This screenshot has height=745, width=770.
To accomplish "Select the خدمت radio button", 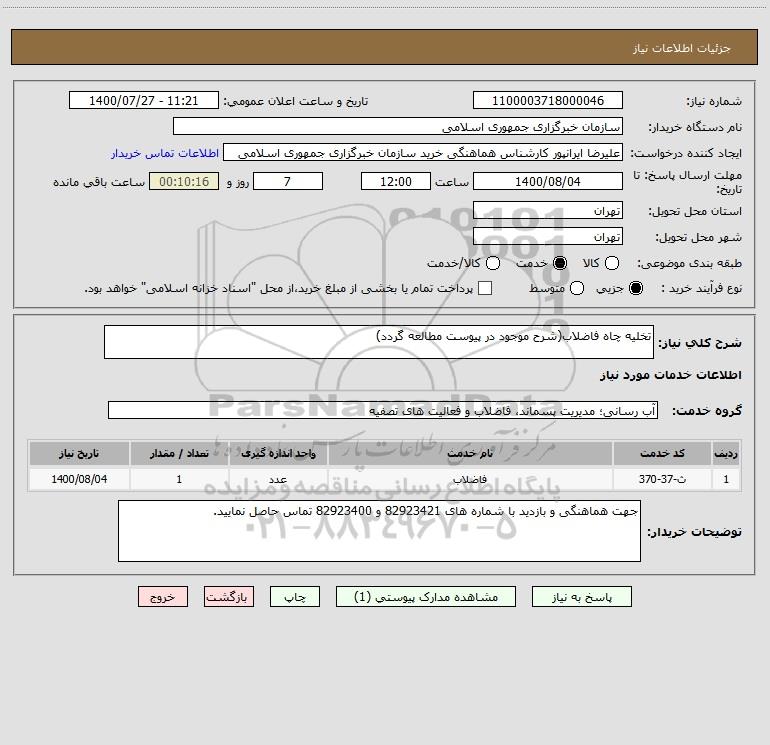I will point(560,263).
